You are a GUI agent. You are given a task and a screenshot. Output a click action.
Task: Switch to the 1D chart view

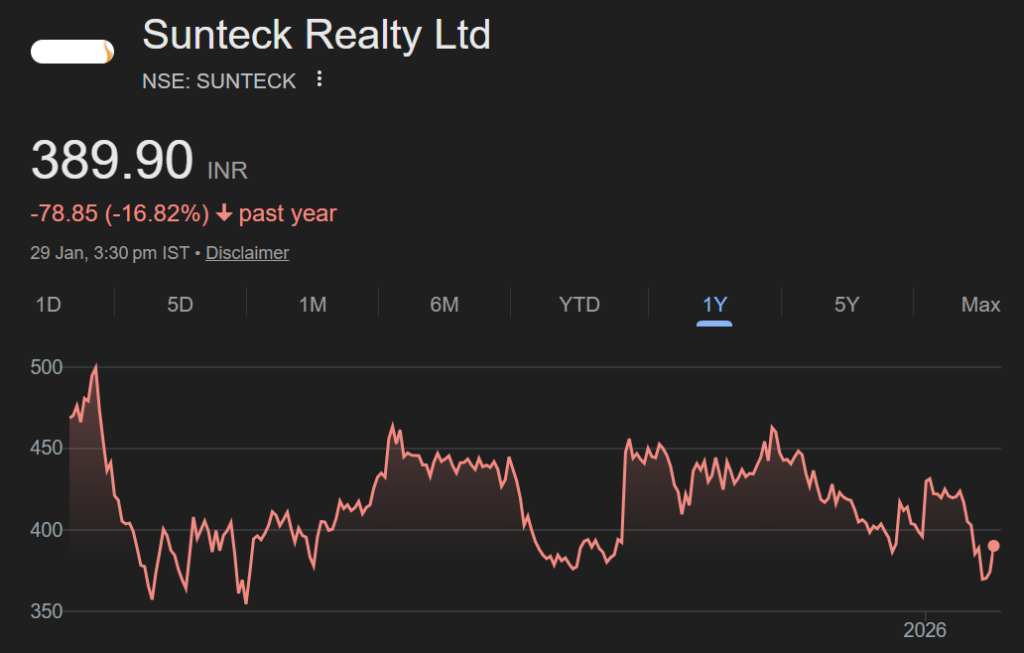47,304
